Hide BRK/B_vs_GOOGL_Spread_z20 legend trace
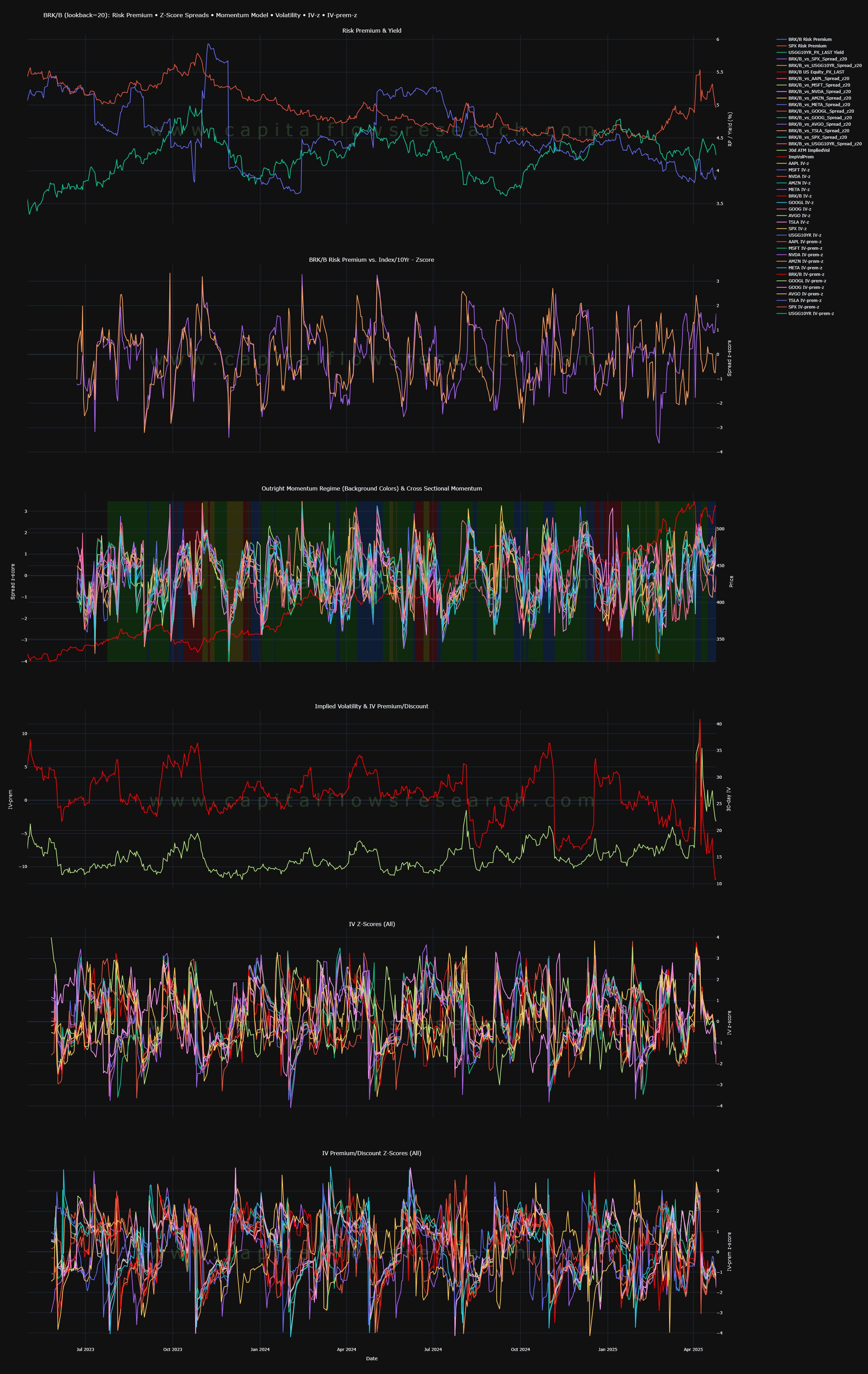 point(815,111)
